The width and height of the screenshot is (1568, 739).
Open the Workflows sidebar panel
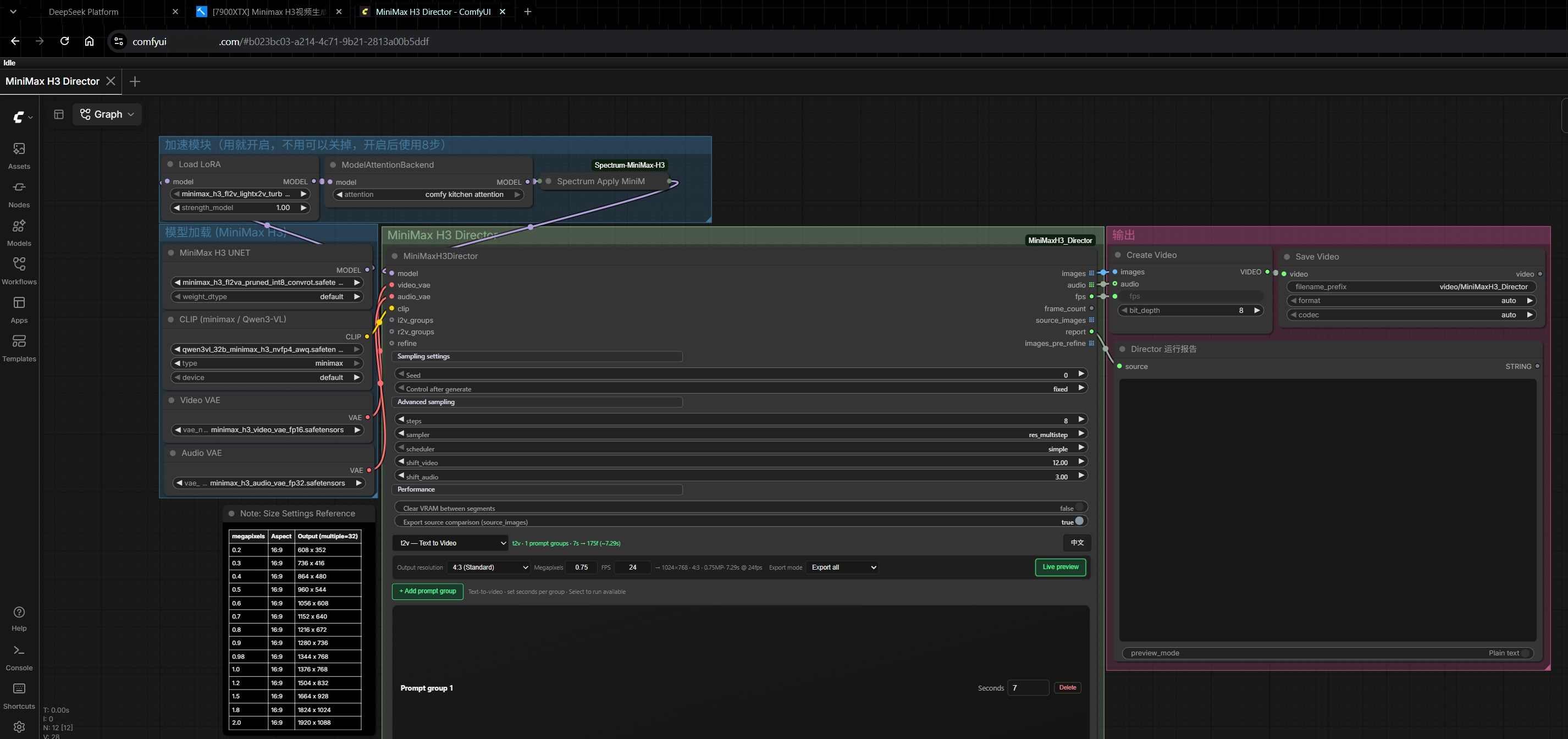coord(19,271)
